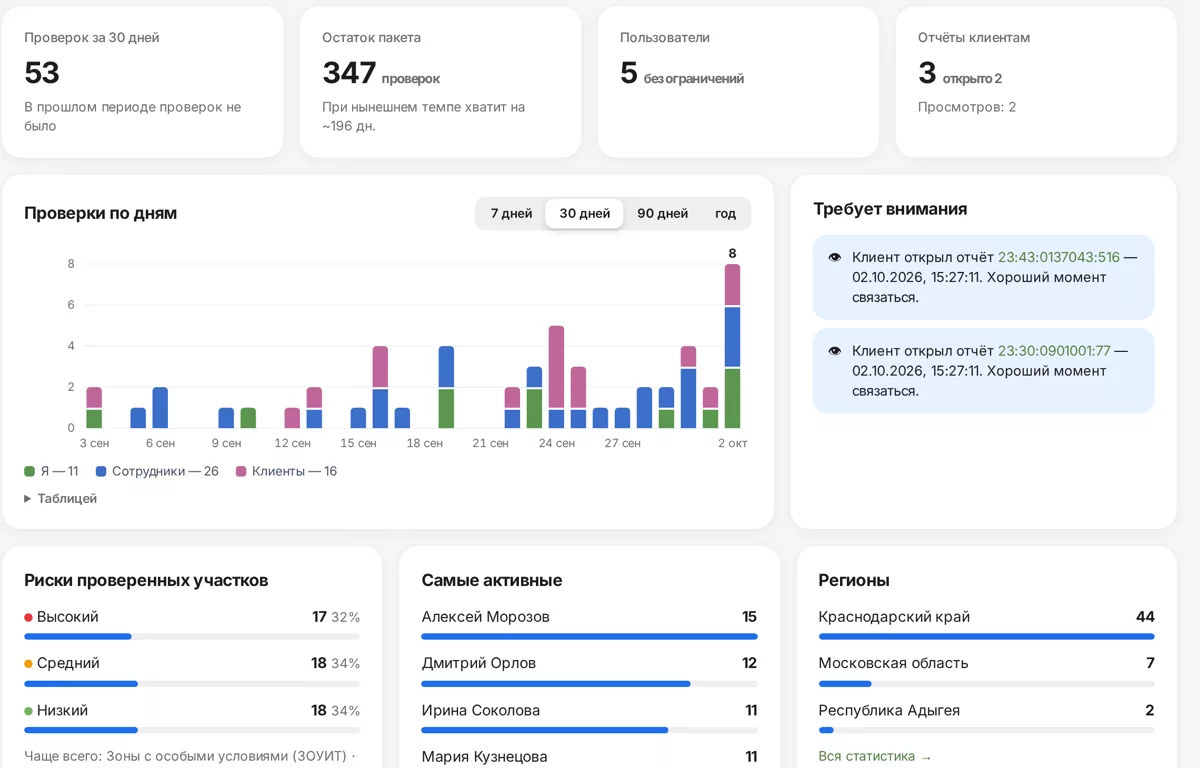Click eye icon beside report 23:43:0137043:516
This screenshot has height=768, width=1200.
pos(835,257)
